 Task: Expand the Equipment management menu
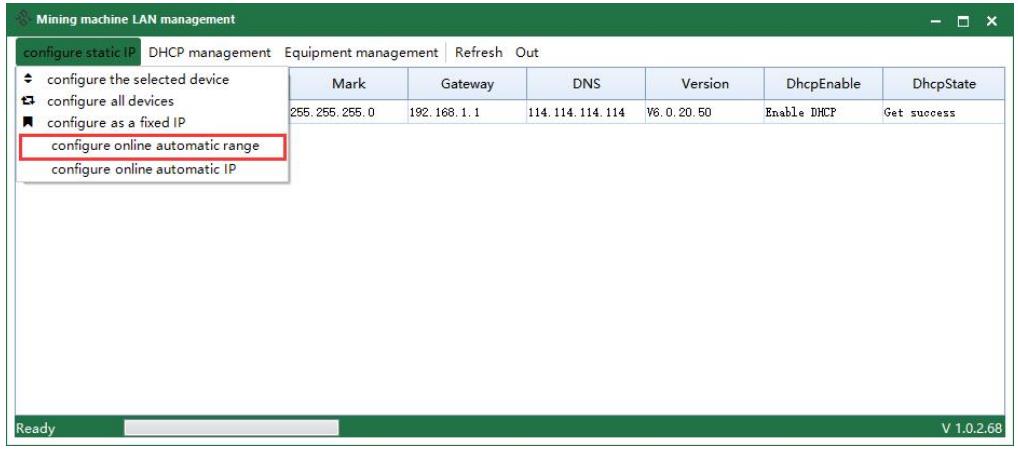[361, 52]
